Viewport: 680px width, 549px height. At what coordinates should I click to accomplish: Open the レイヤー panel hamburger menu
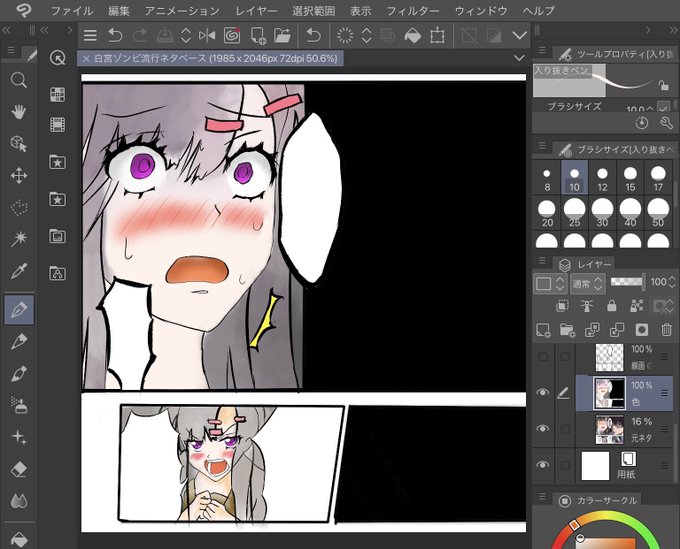[542, 261]
